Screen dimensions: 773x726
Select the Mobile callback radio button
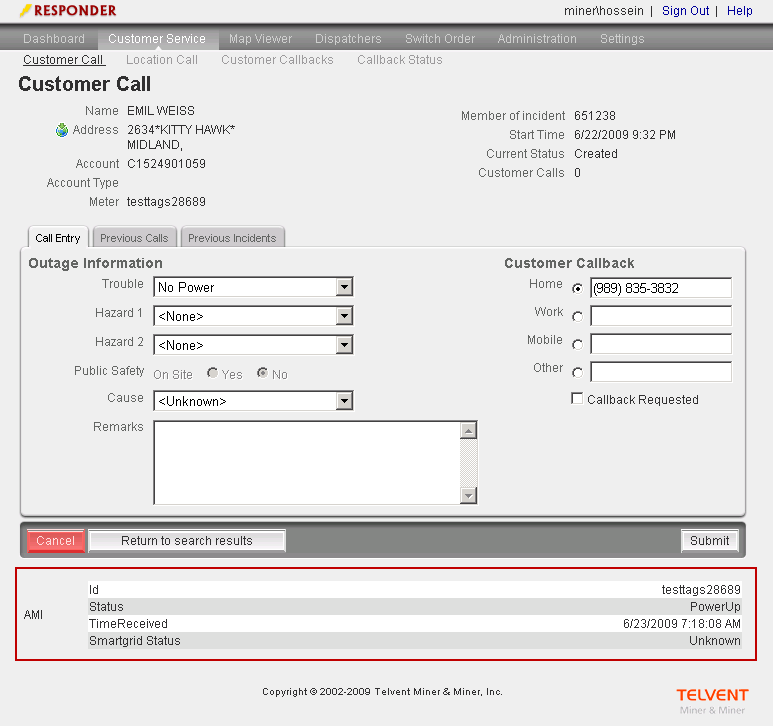577,345
